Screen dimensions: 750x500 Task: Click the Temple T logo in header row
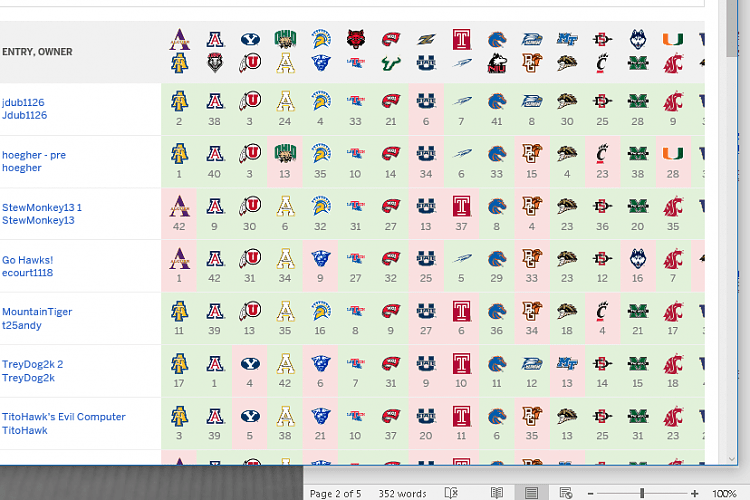(x=462, y=39)
